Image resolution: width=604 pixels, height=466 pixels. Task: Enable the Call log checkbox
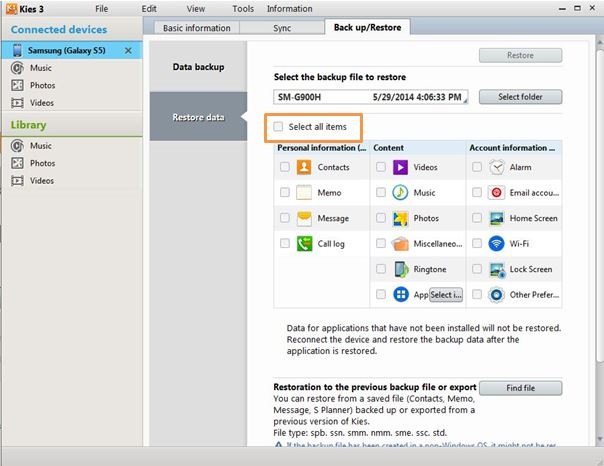[x=285, y=243]
